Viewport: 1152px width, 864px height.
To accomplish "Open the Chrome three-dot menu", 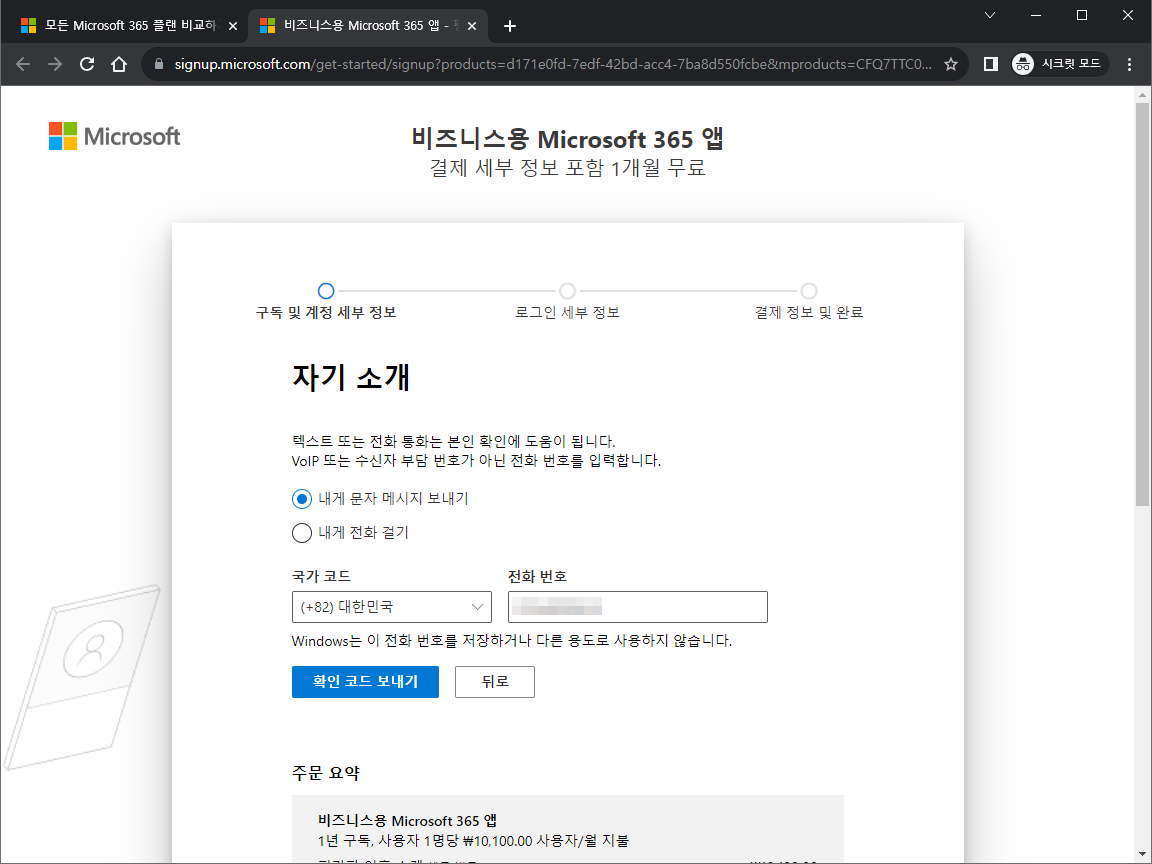I will (1130, 65).
